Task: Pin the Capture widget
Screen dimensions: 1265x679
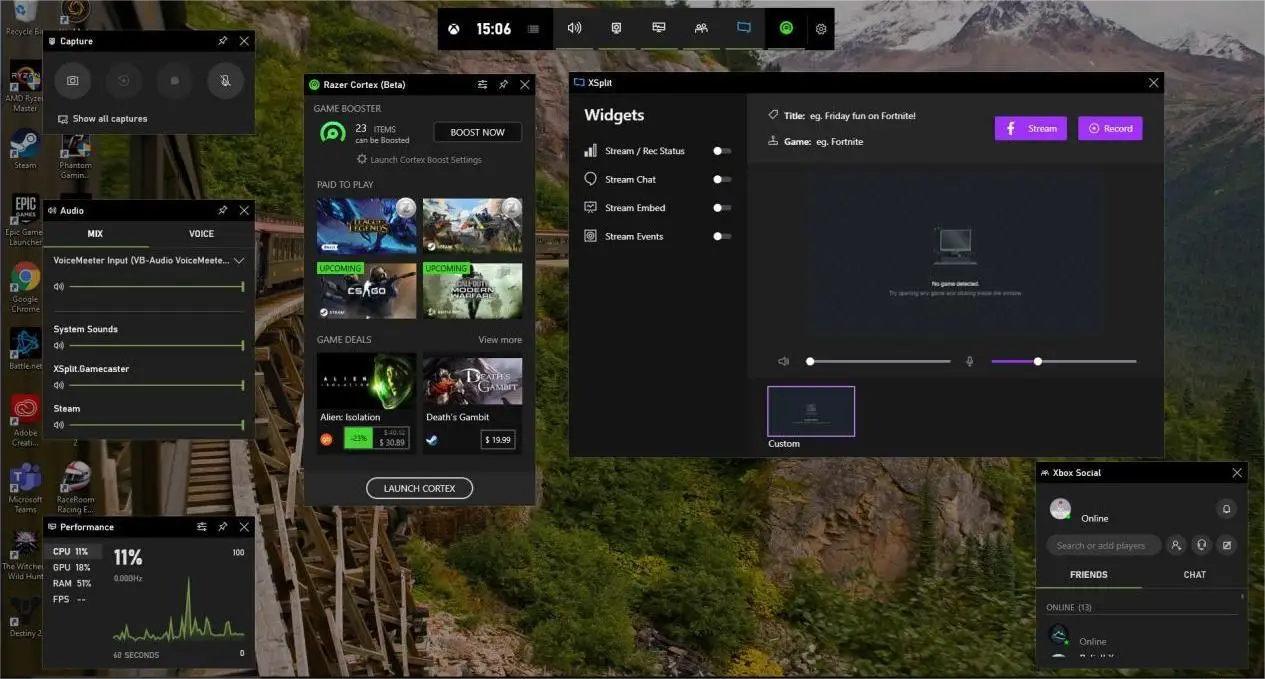Action: pyautogui.click(x=222, y=41)
